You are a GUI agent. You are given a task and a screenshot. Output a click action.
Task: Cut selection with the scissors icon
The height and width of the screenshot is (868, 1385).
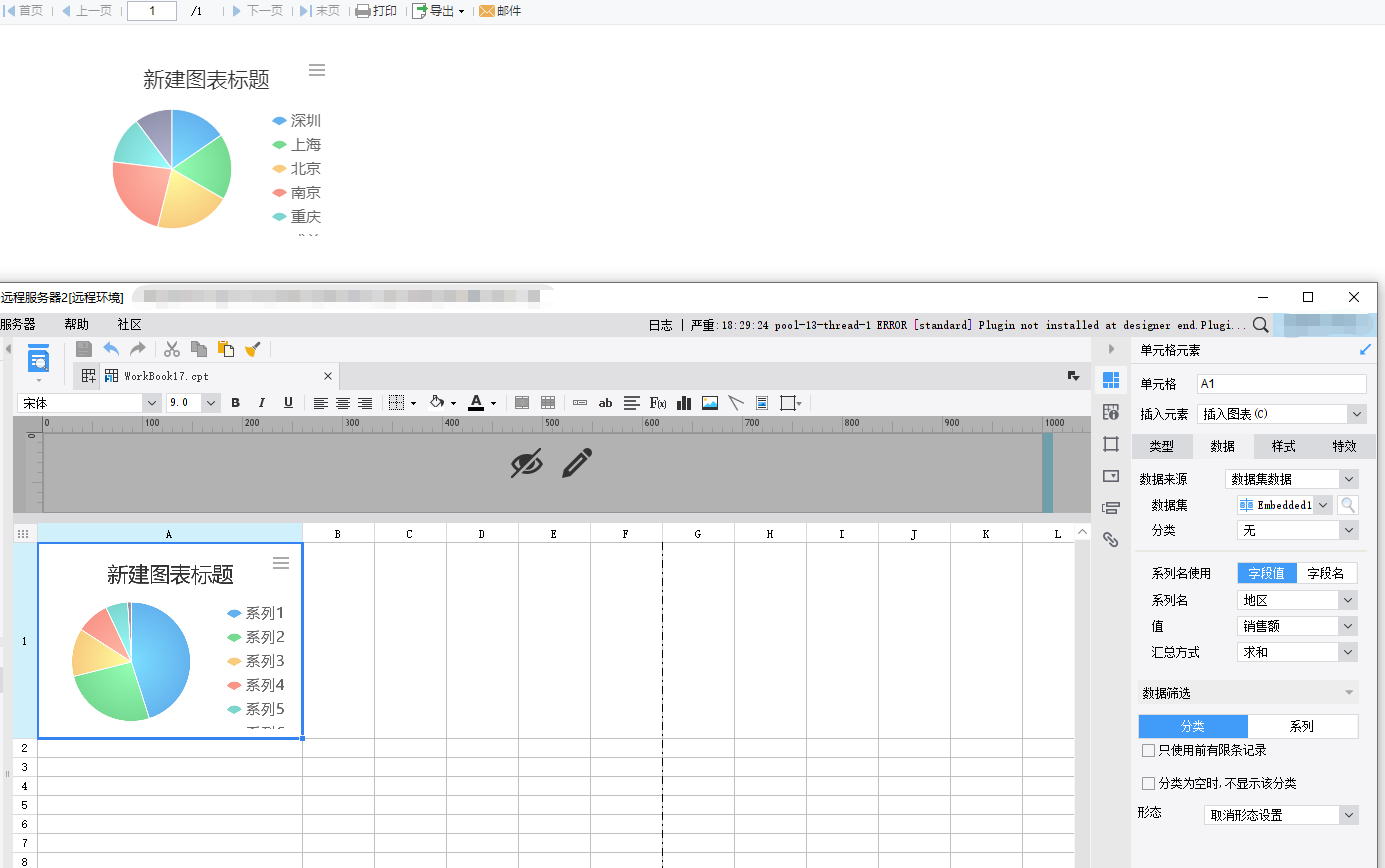click(172, 349)
